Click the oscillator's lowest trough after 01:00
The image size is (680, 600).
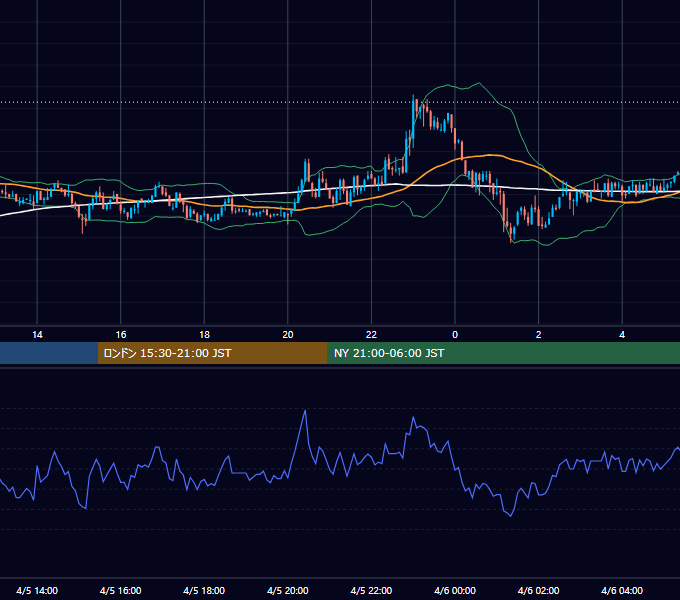511,516
